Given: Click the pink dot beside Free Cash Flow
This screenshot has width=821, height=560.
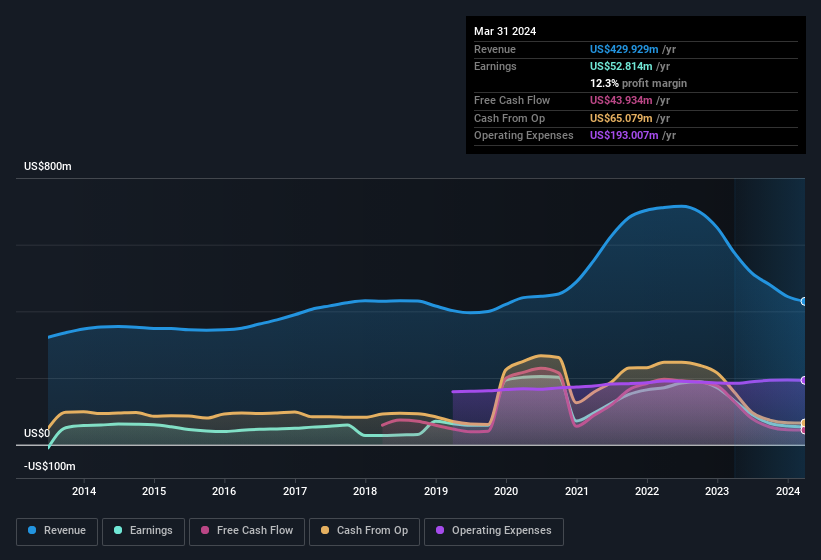Looking at the screenshot, I should (x=205, y=531).
